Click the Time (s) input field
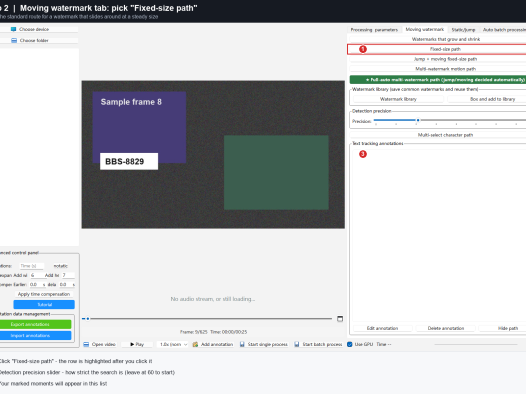This screenshot has height=394, width=526. [x=31, y=266]
